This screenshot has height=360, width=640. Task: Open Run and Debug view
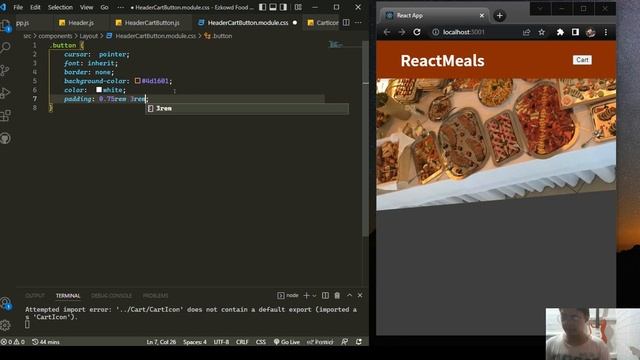(x=5, y=93)
